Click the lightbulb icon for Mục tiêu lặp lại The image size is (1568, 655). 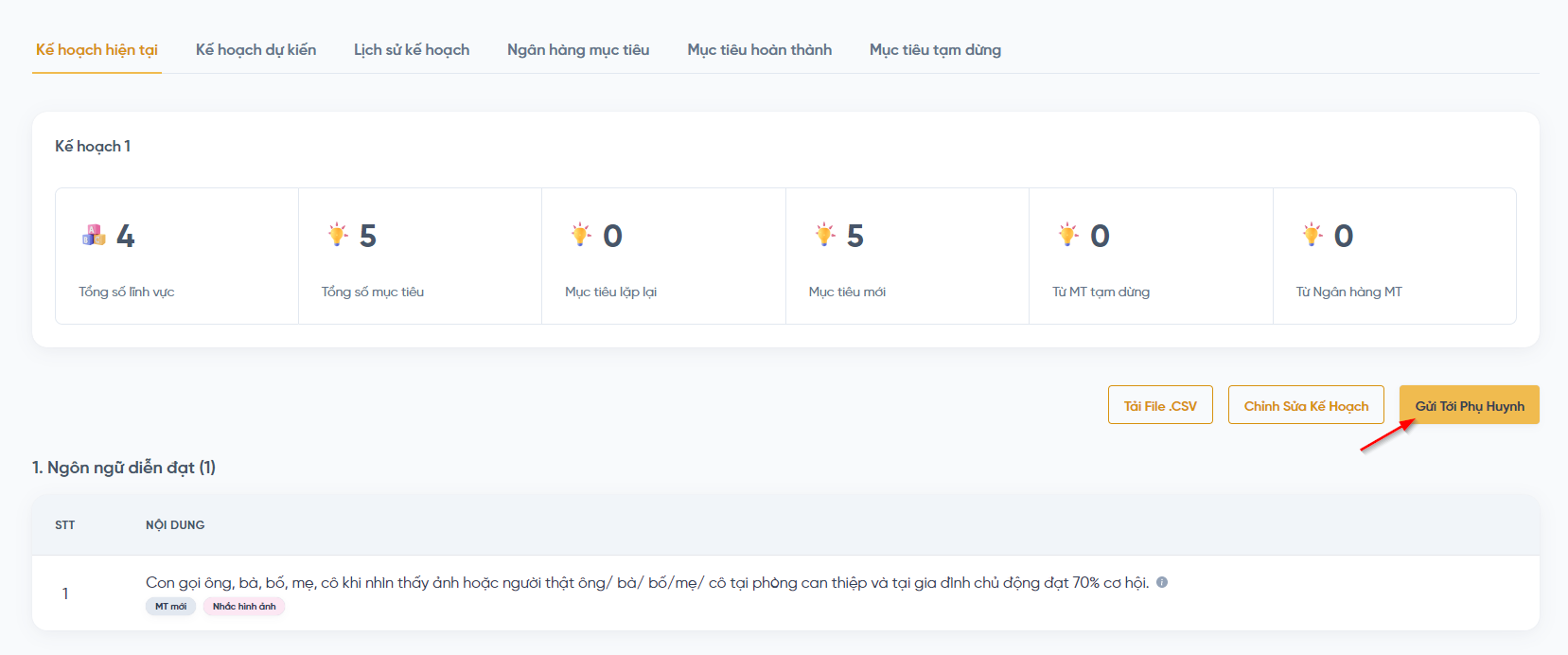coord(581,235)
